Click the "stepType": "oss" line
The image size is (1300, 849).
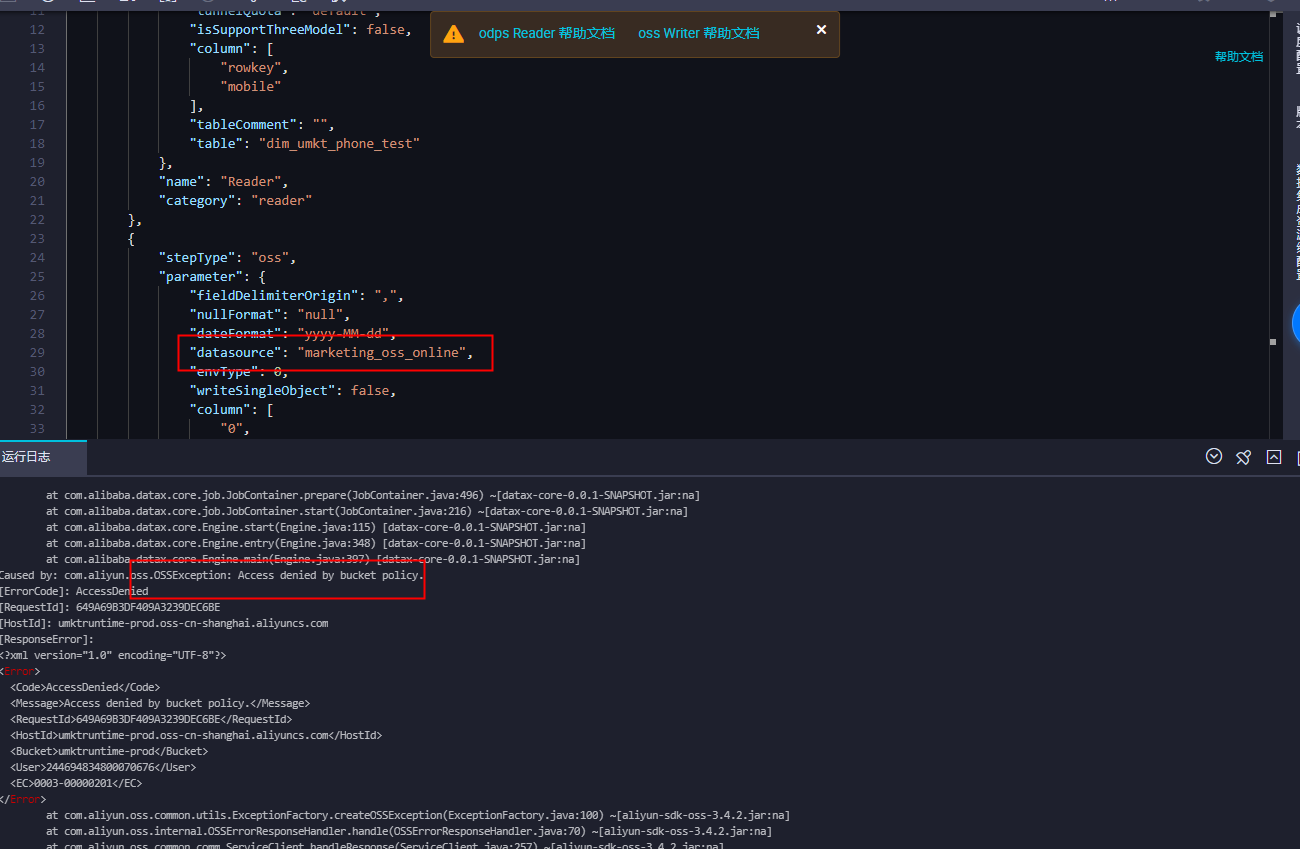[228, 258]
